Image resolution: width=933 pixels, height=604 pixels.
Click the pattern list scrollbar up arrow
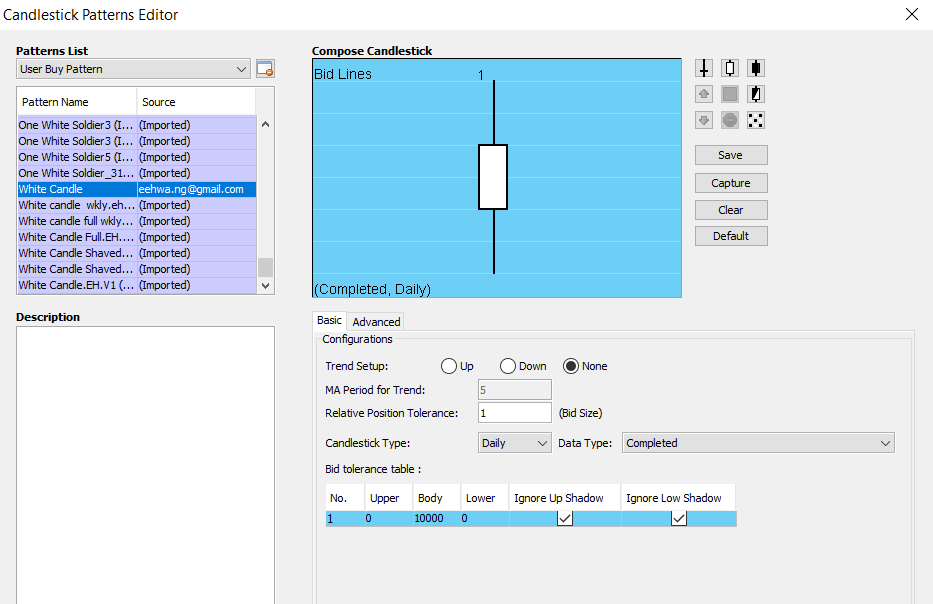265,124
